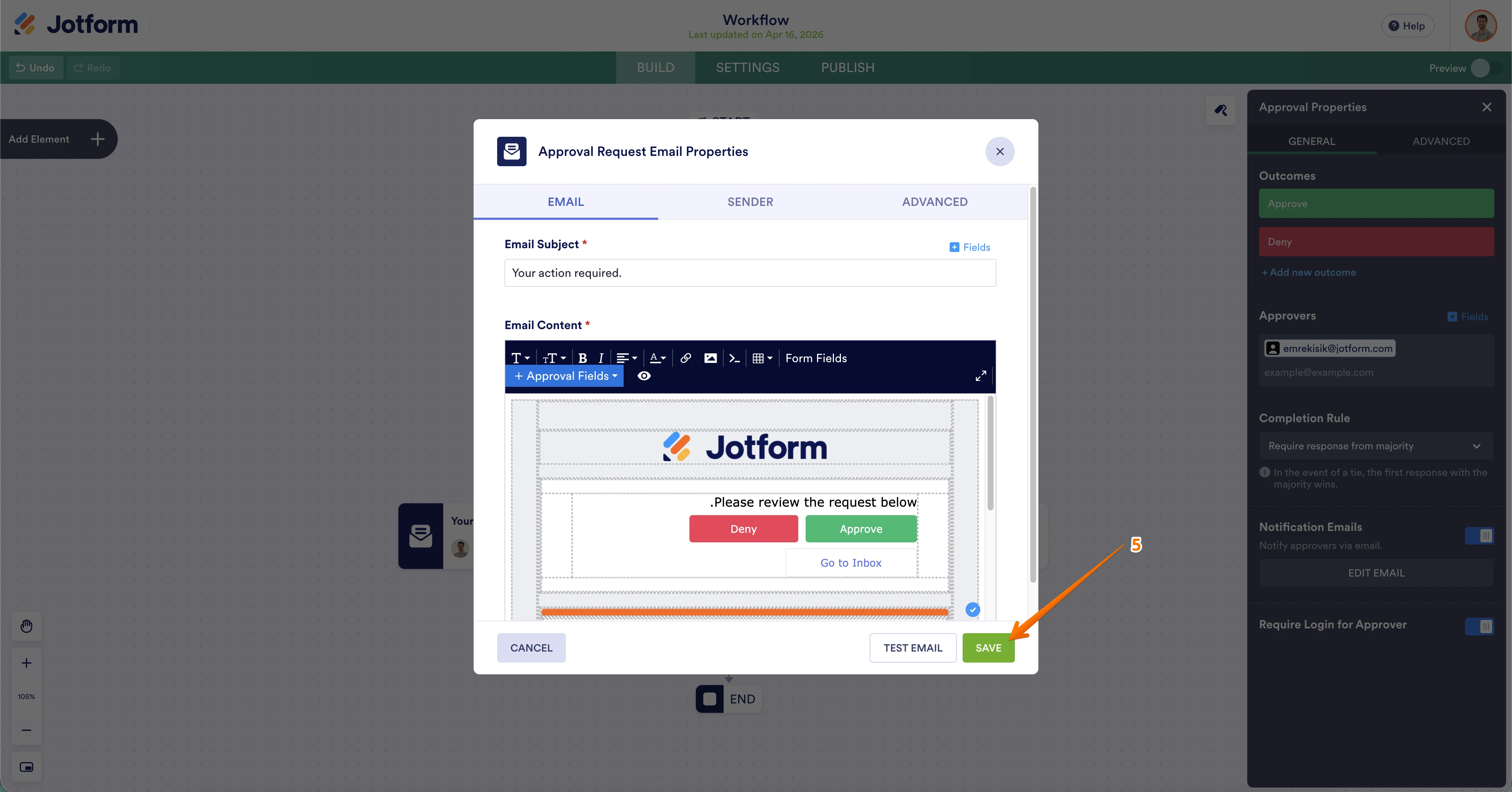Expand the Approval Fields dropdown
The image size is (1512, 792).
[565, 377]
